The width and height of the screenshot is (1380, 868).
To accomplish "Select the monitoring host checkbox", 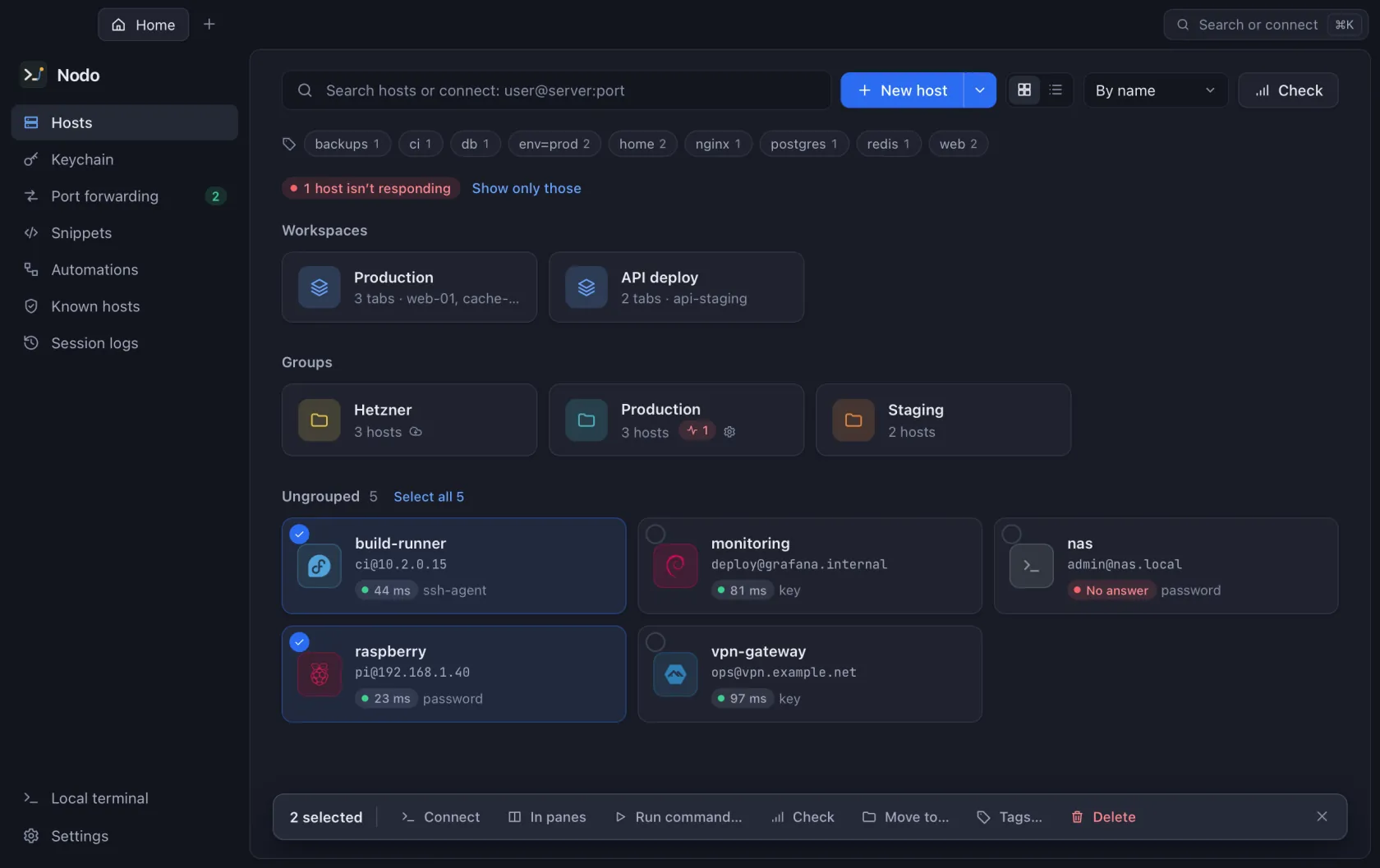I will point(655,535).
